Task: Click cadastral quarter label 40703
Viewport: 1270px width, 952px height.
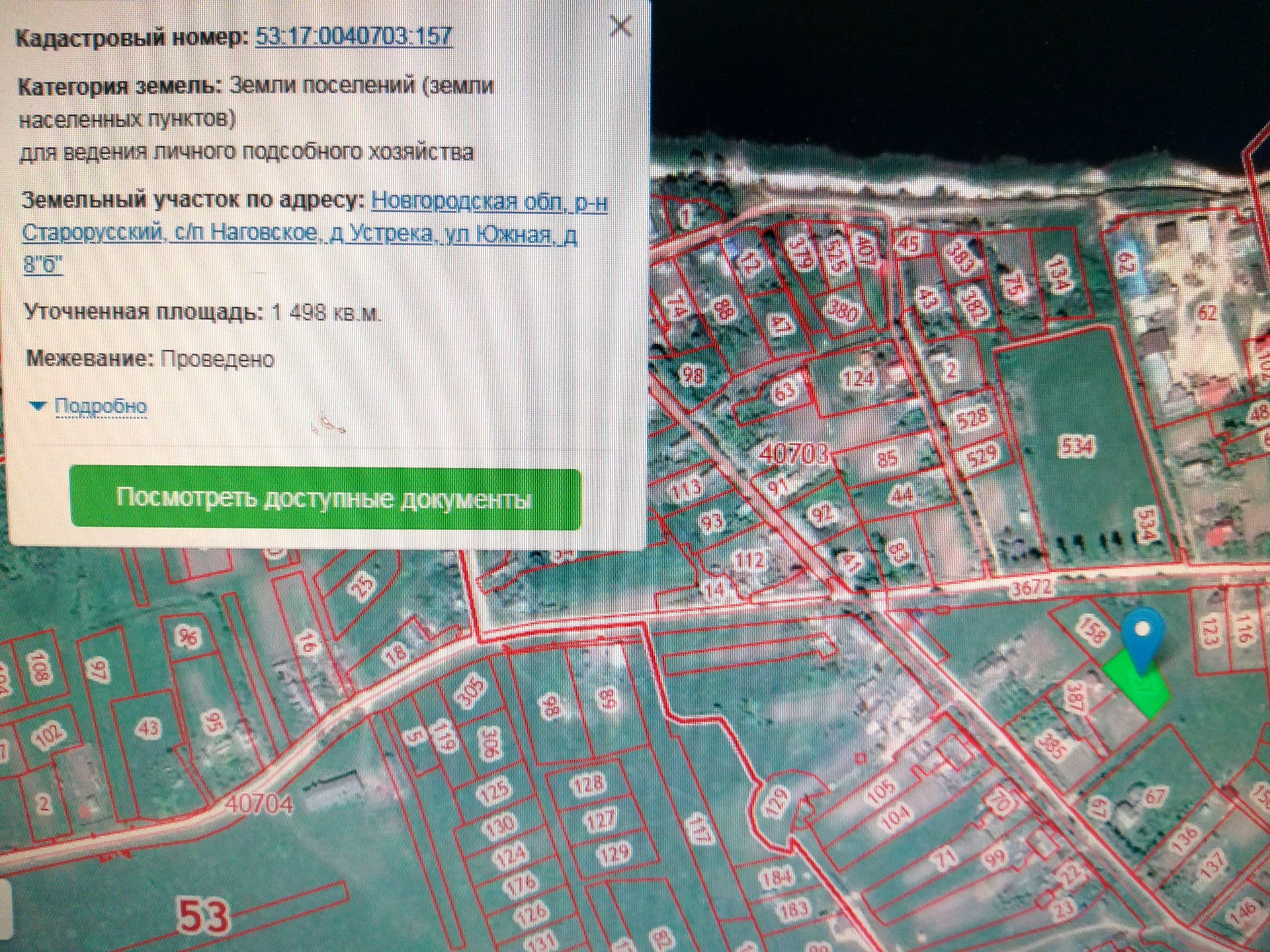Action: (x=793, y=454)
